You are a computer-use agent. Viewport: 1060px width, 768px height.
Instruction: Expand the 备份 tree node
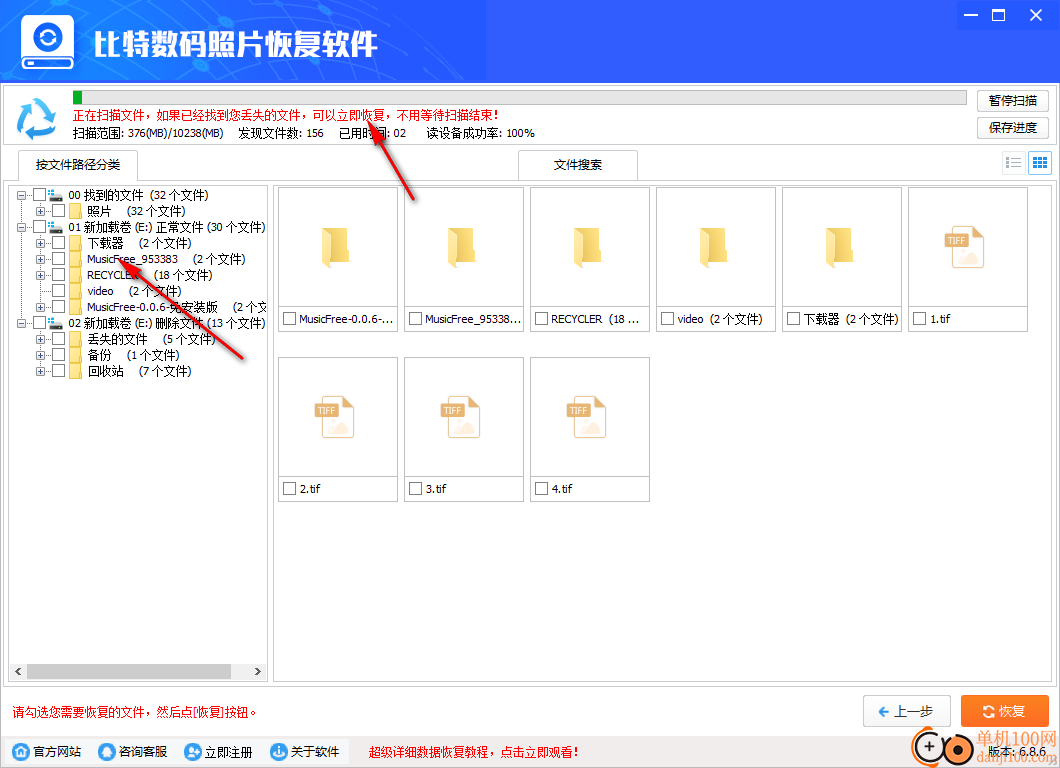click(41, 355)
